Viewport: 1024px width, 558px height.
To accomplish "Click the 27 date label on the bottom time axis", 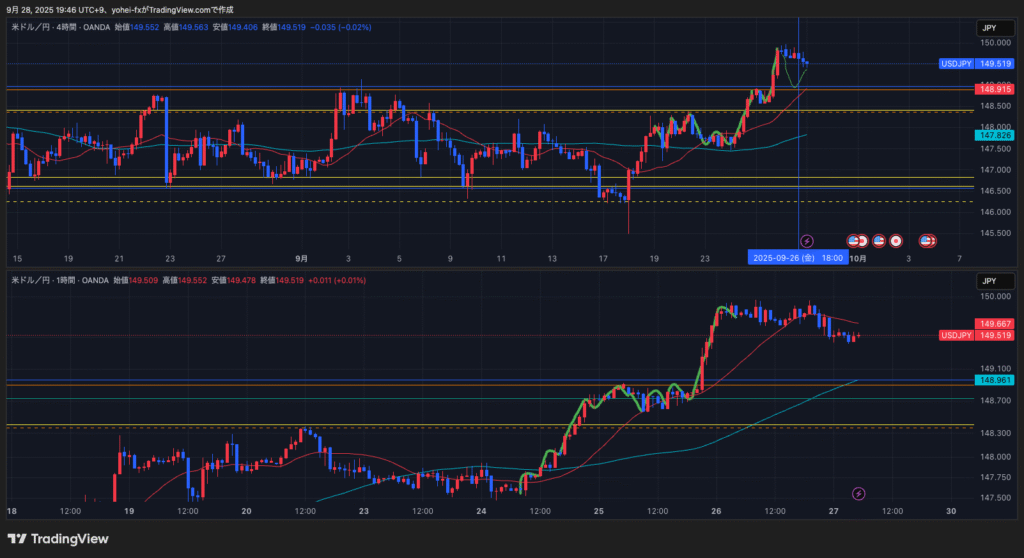I will [x=833, y=510].
